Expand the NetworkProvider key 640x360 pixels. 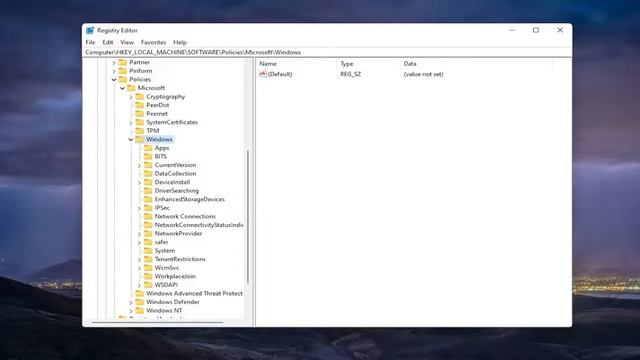pos(140,234)
